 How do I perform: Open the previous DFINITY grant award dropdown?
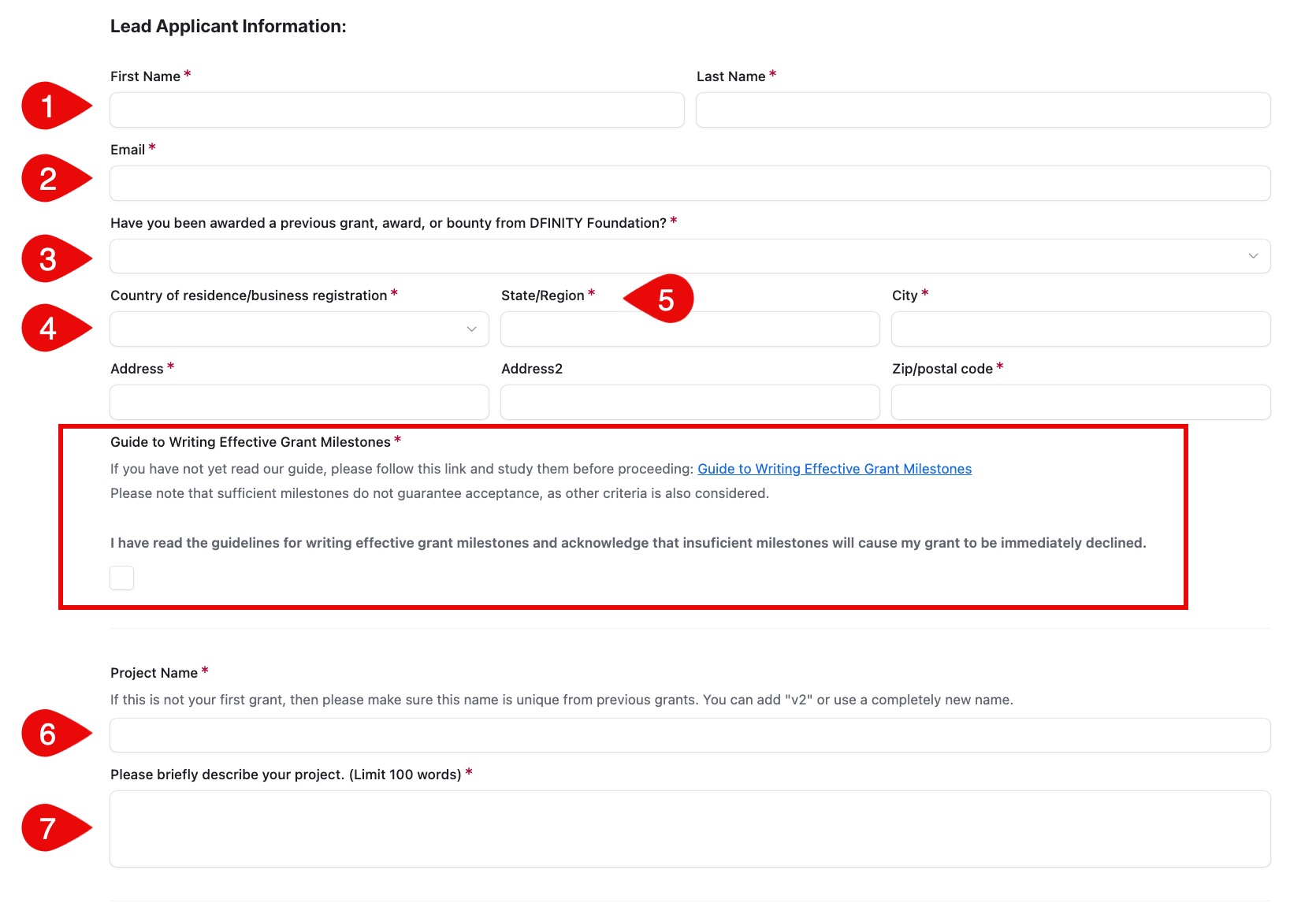coord(690,256)
